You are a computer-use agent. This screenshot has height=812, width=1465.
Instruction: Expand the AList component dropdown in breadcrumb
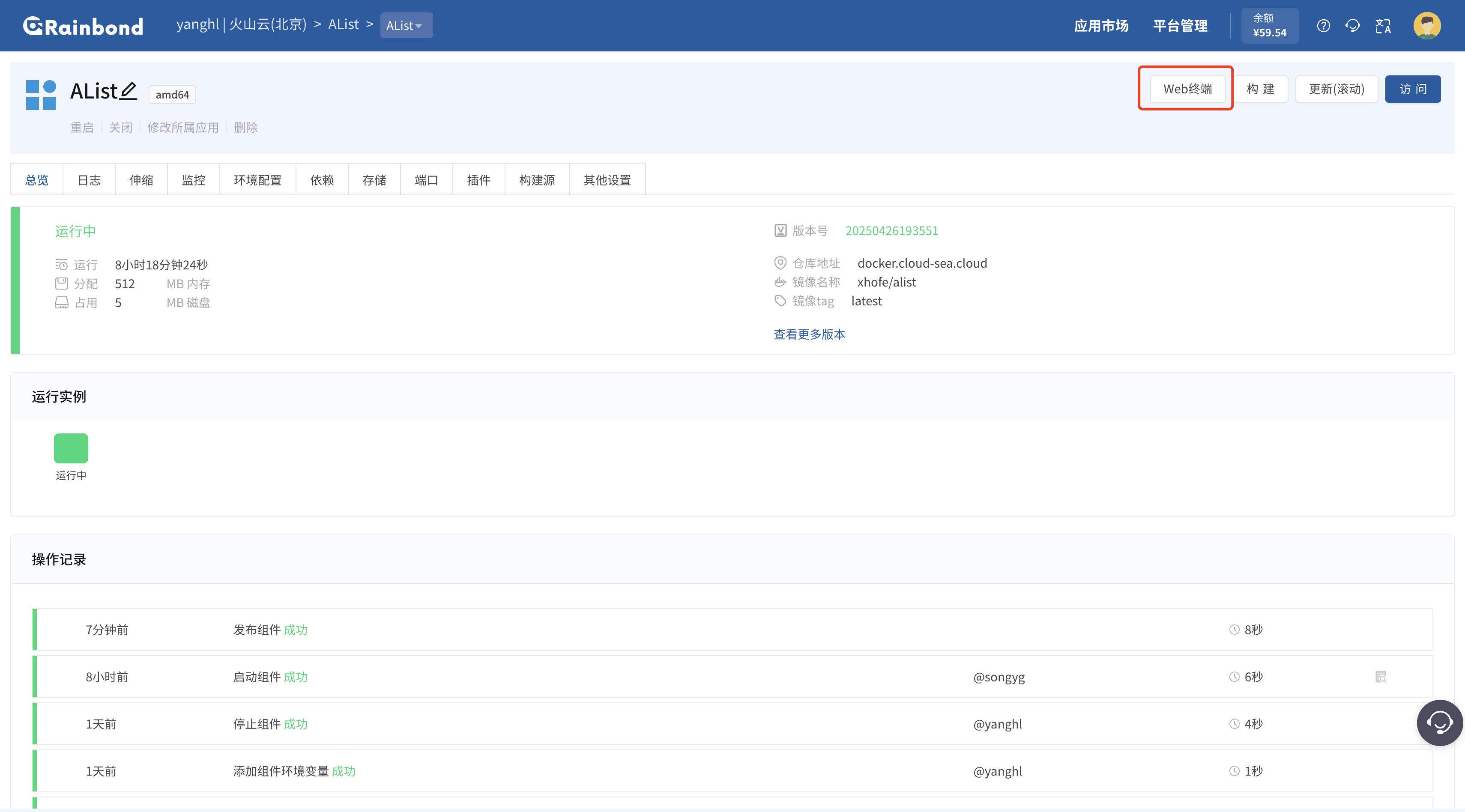click(x=406, y=26)
